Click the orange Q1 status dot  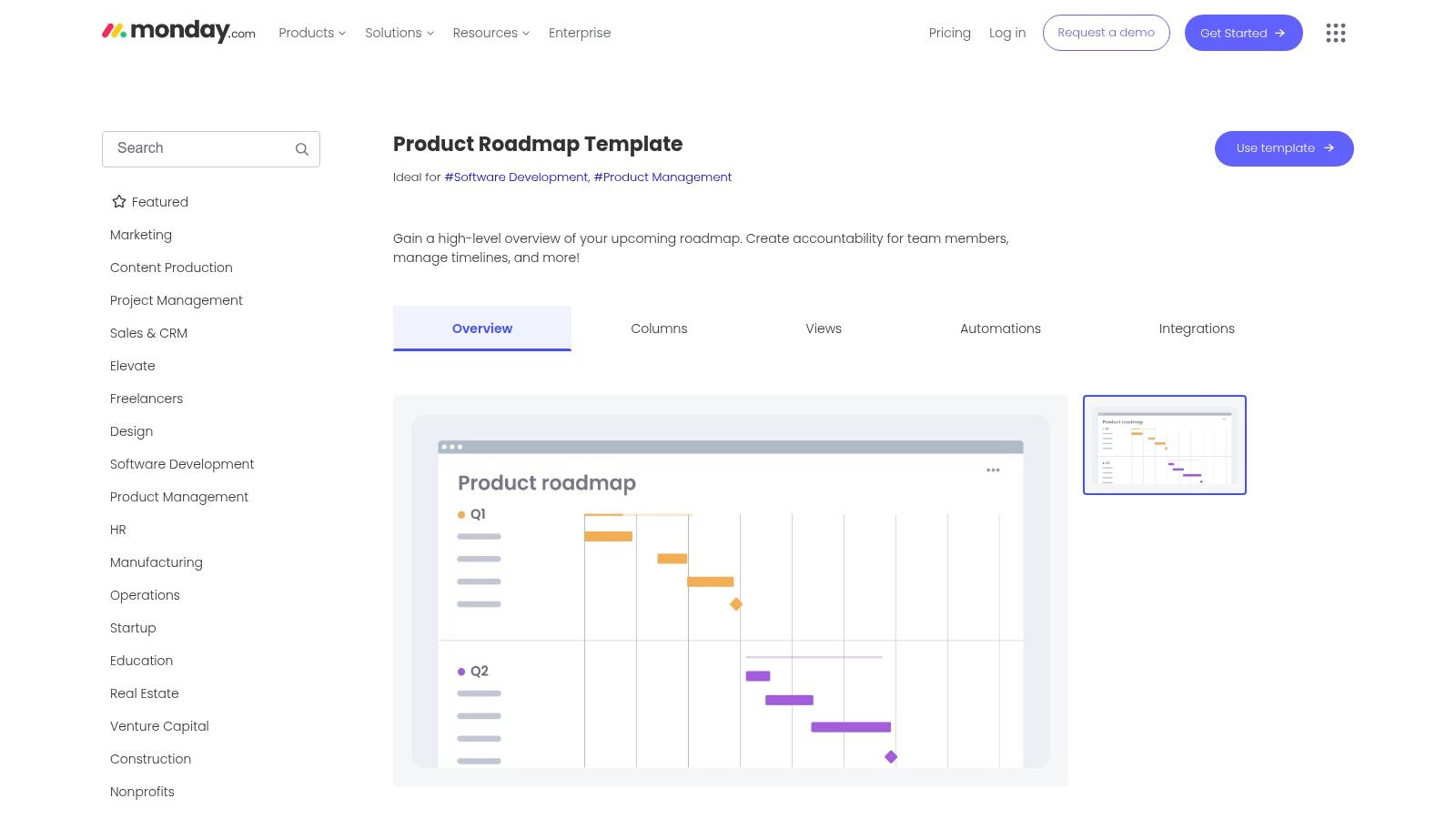tap(460, 513)
